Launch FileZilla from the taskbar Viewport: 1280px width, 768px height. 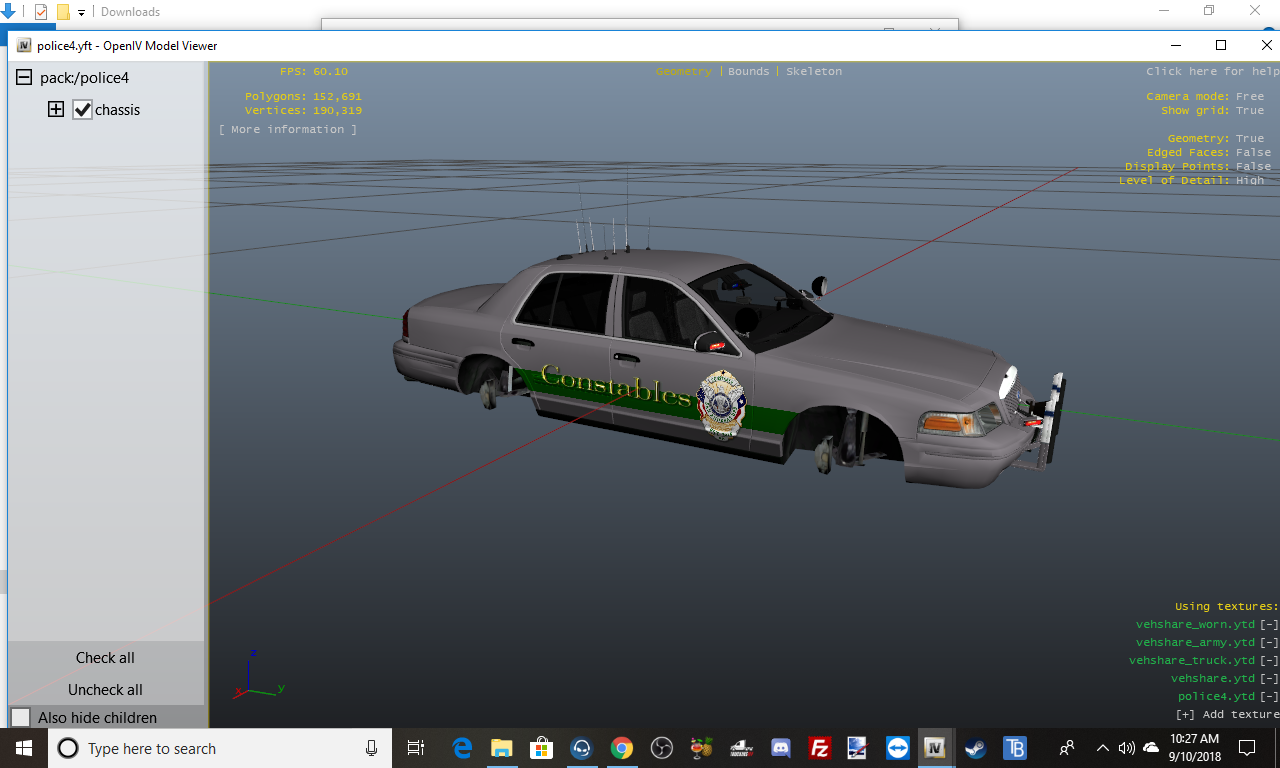pos(820,748)
